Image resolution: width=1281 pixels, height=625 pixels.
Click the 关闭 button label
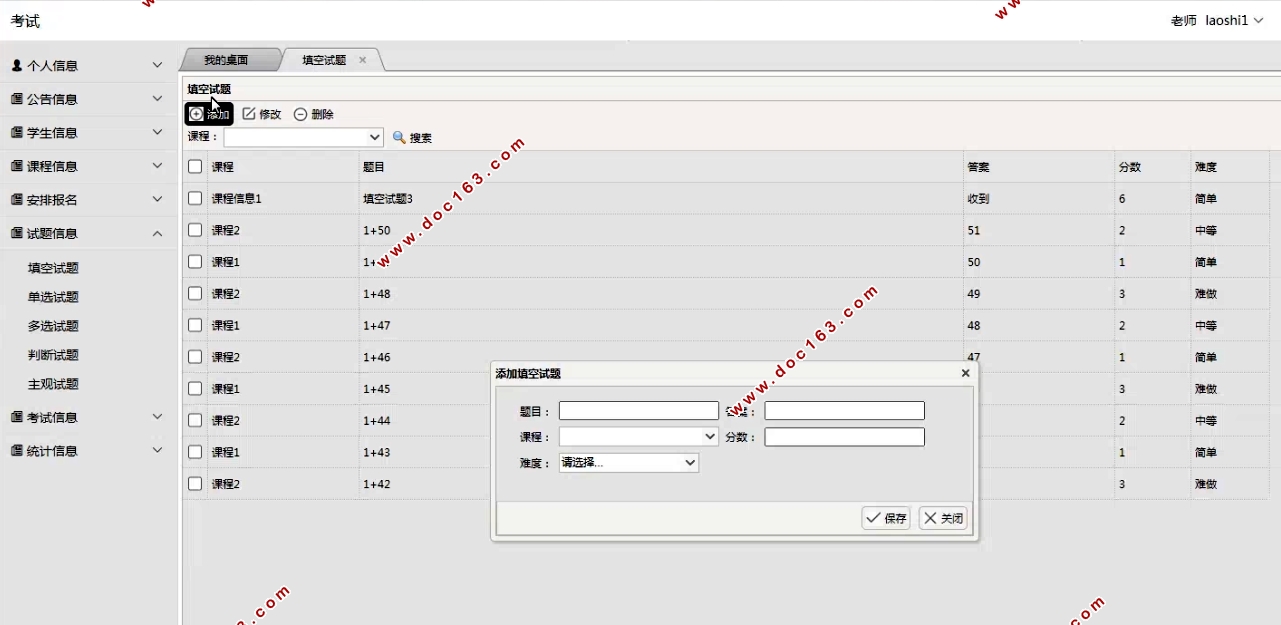point(952,518)
